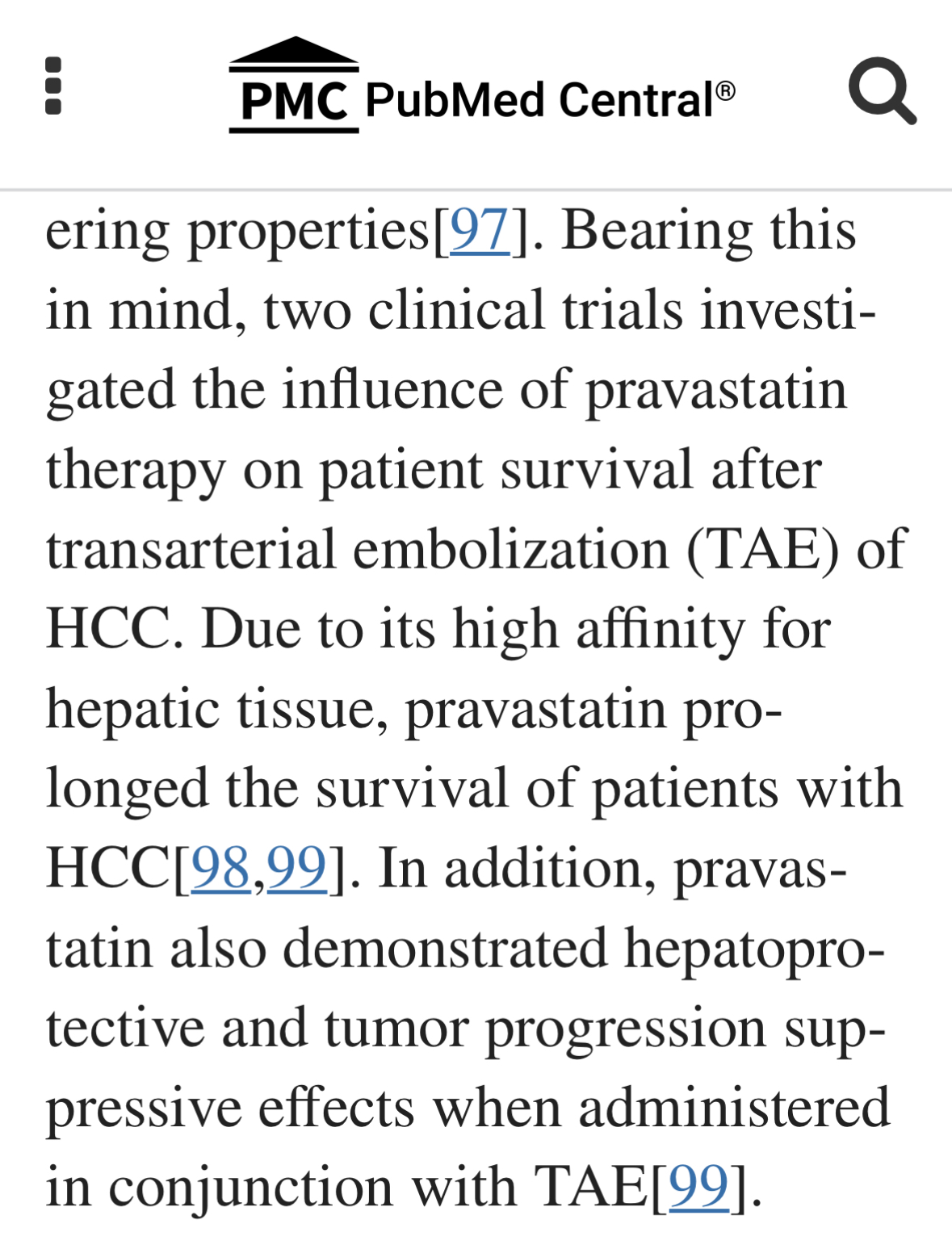Screen dimensions: 952x1249
Task: Tap the word 'embolization' in the paragraph
Action: tap(511, 549)
